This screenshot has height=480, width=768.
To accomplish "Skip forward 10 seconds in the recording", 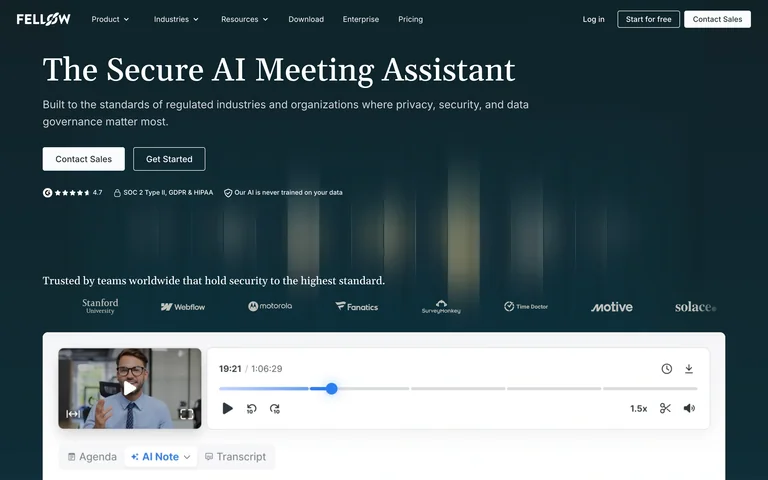I will [x=275, y=408].
